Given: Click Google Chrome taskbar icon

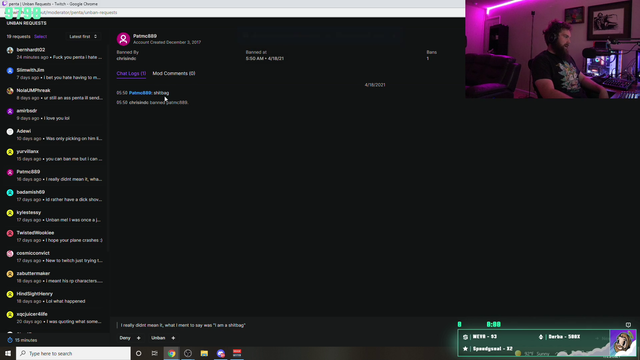Looking at the screenshot, I should (171, 353).
